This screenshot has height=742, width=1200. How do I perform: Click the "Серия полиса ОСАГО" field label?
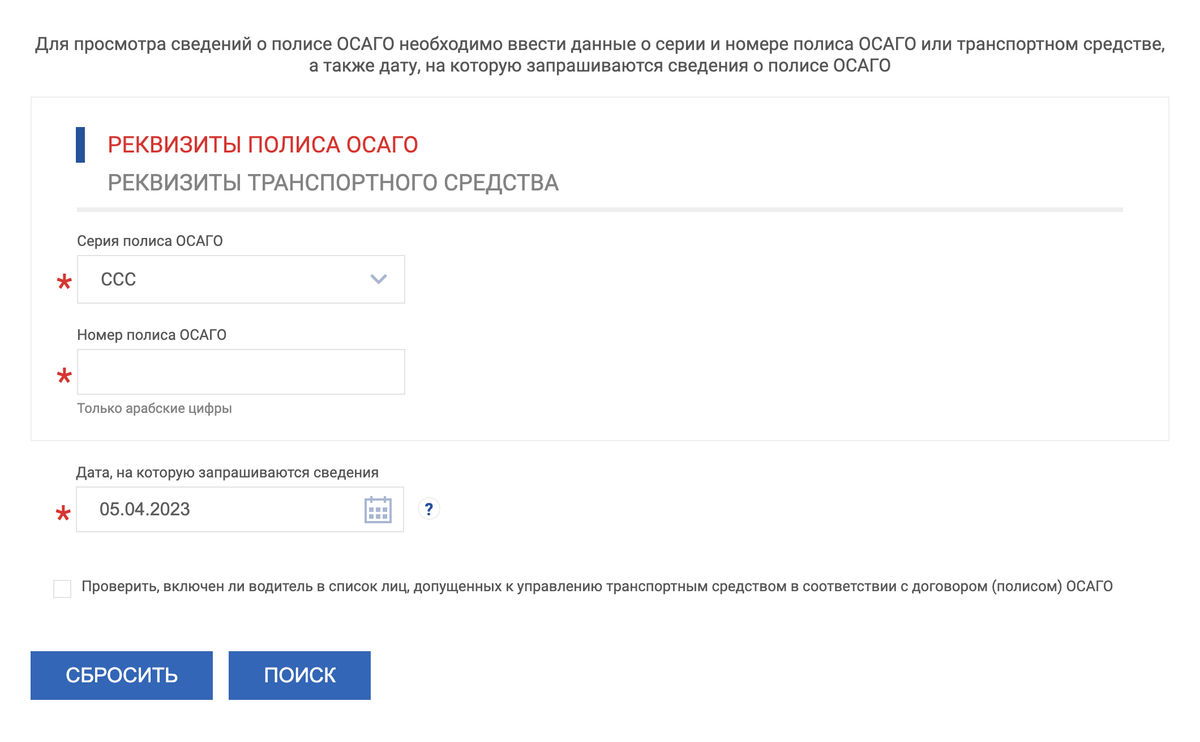pos(150,241)
